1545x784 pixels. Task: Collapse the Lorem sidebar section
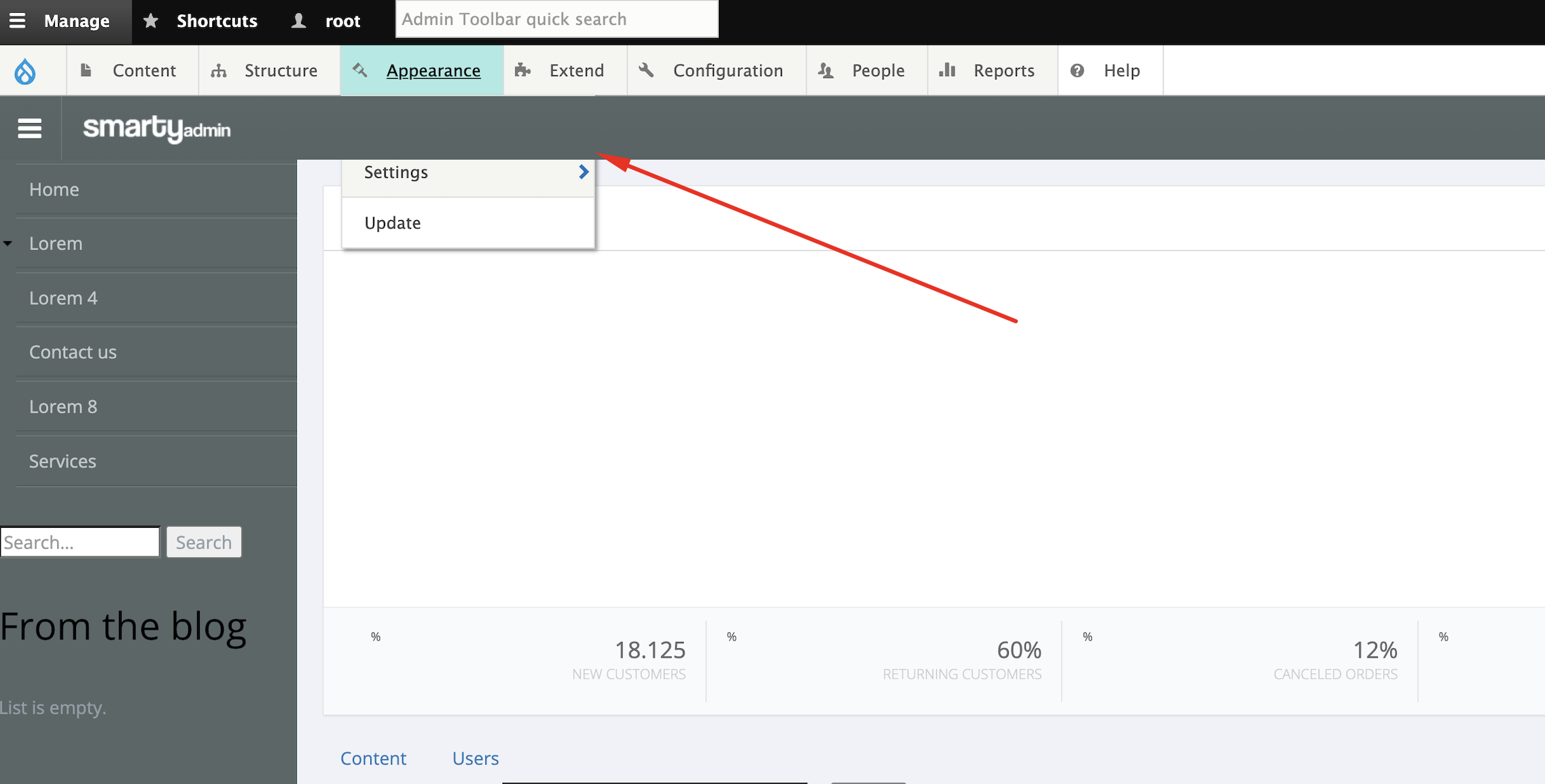click(x=8, y=243)
